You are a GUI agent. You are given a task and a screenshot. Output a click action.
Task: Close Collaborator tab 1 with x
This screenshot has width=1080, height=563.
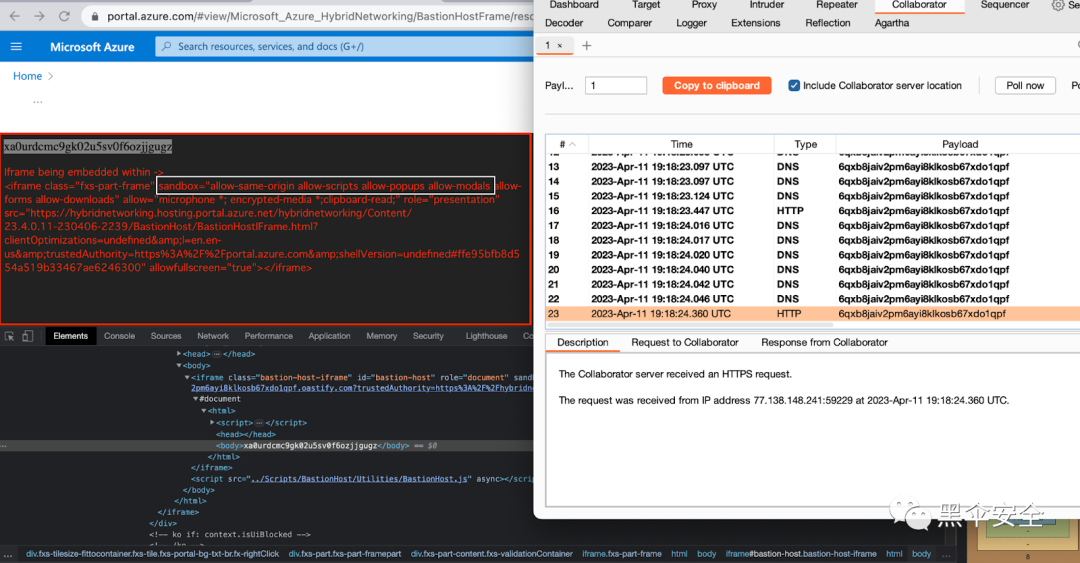coord(560,45)
